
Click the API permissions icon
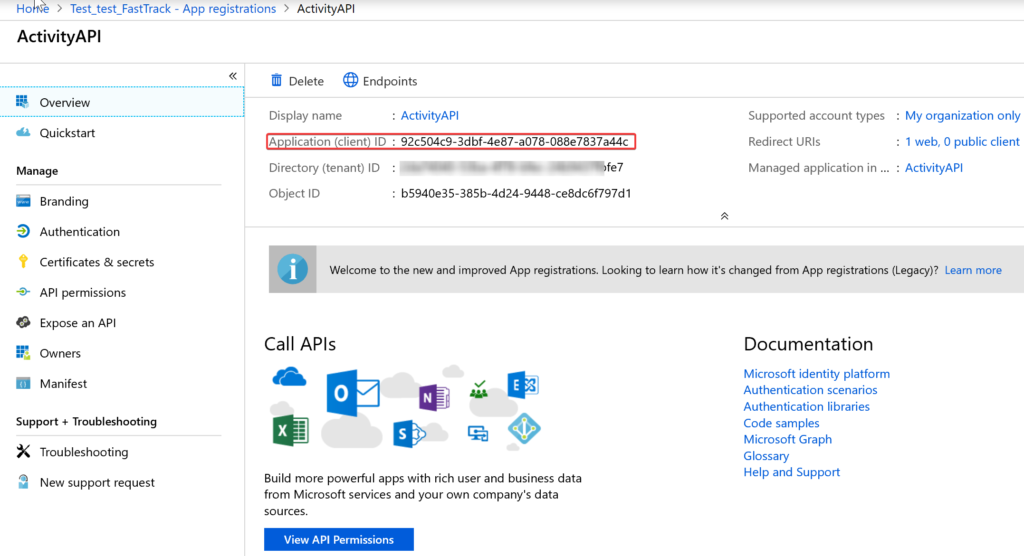(23, 291)
